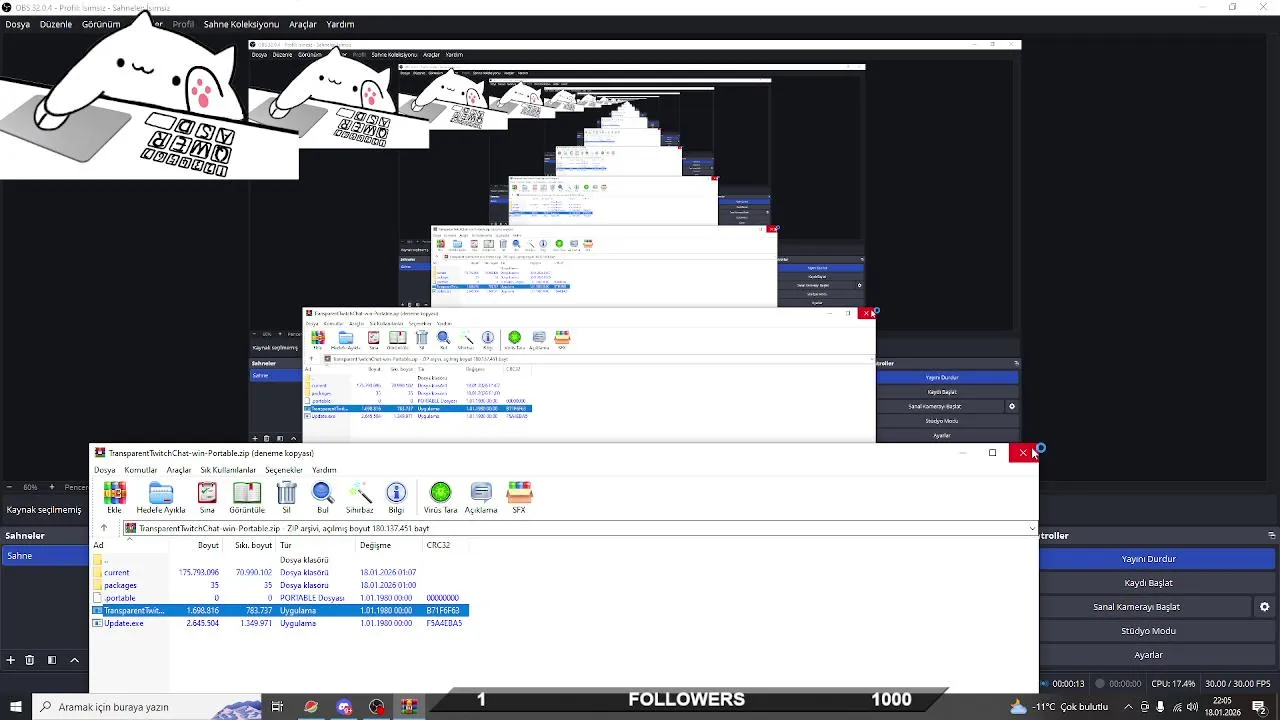
Task: Open Ayarlar button in OBS controls
Action: pyautogui.click(x=1148, y=655)
